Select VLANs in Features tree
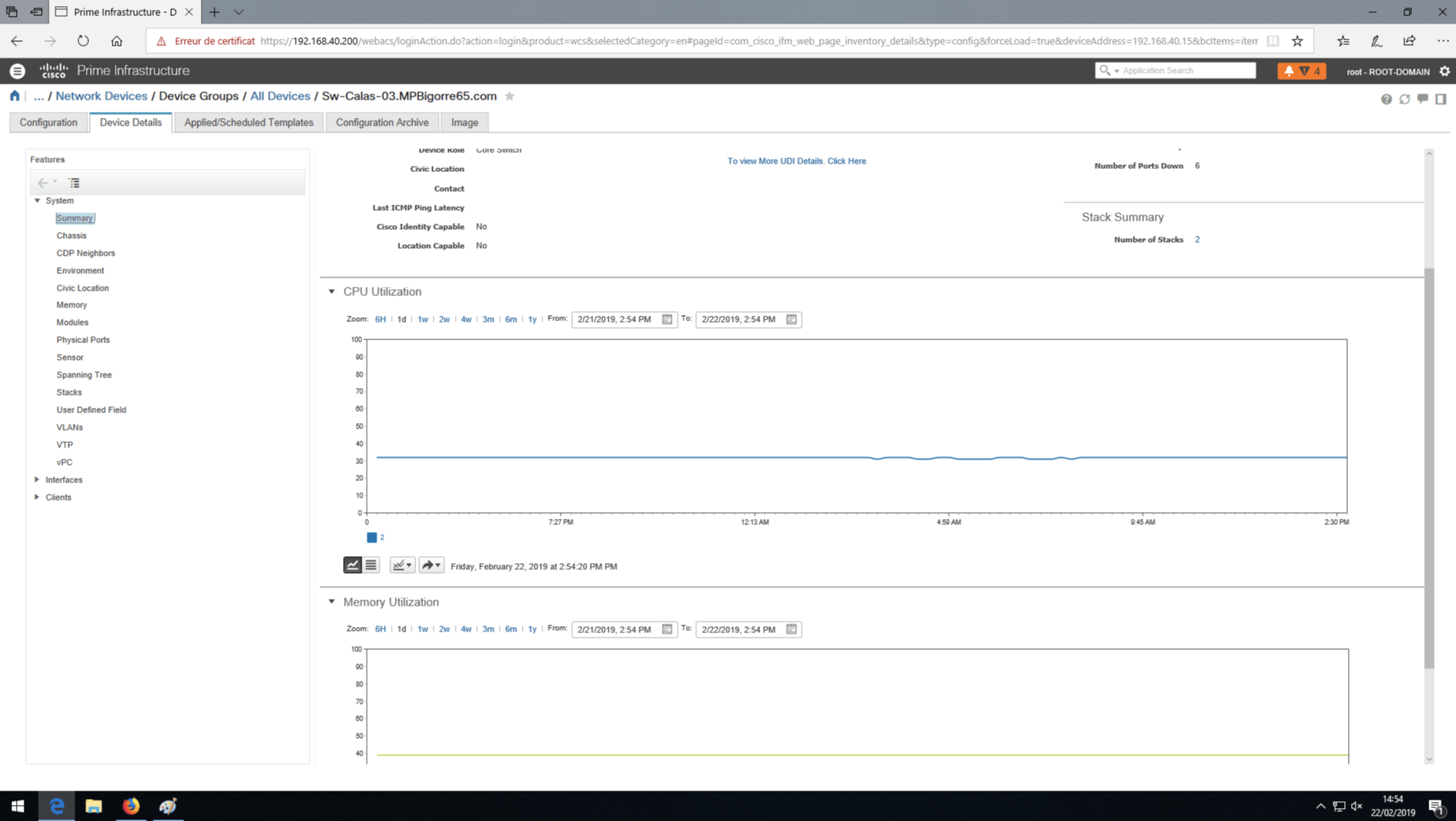Viewport: 1456px width, 821px height. (69, 428)
